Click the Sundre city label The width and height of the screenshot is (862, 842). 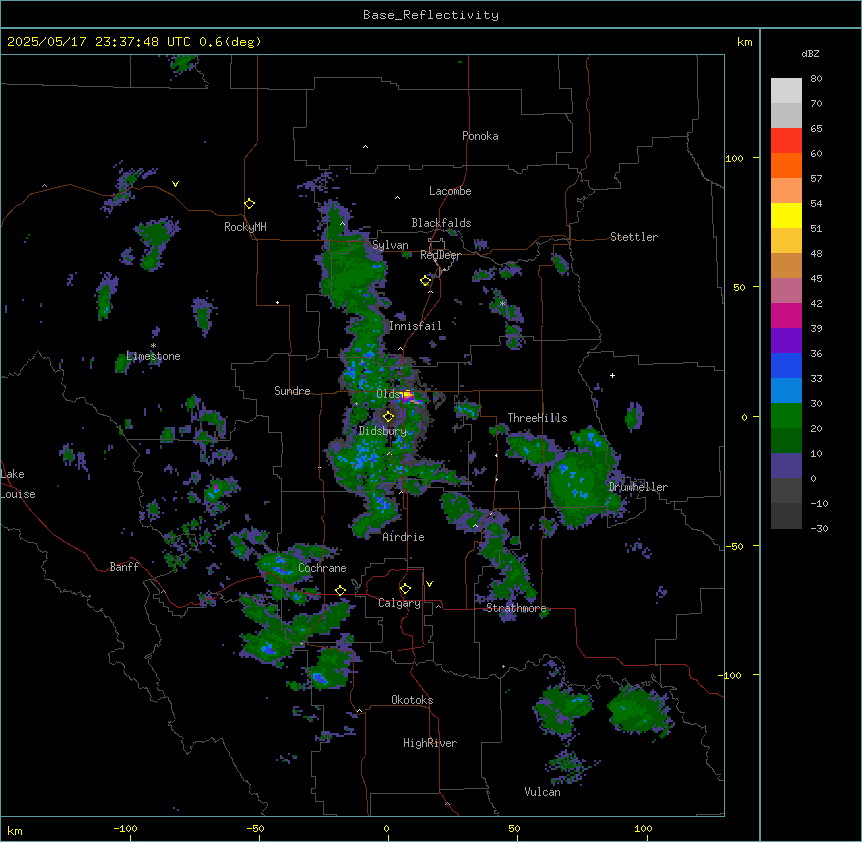(x=292, y=391)
